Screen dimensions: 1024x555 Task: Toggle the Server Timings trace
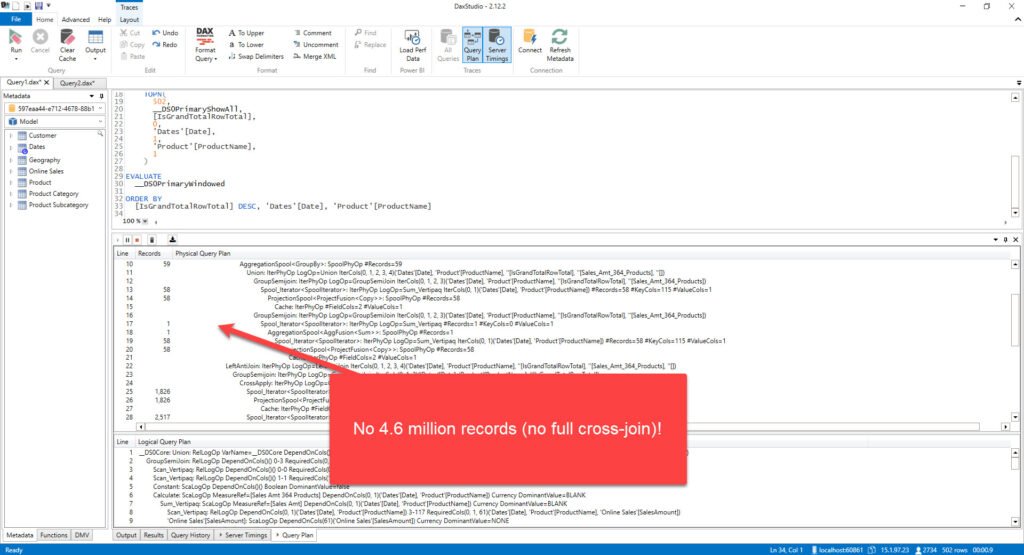tap(497, 44)
